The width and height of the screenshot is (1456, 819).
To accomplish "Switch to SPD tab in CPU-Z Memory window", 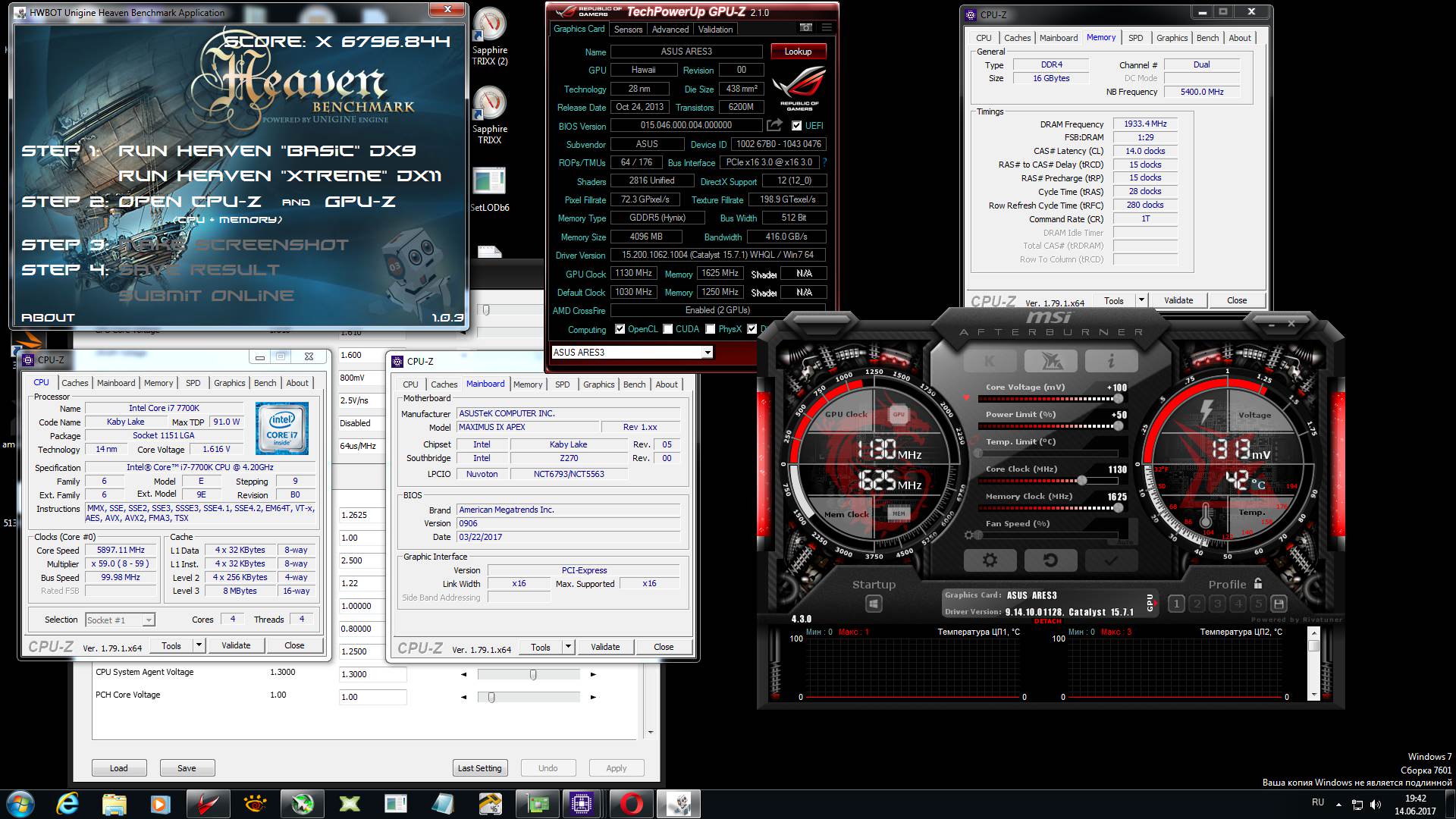I will point(1135,38).
